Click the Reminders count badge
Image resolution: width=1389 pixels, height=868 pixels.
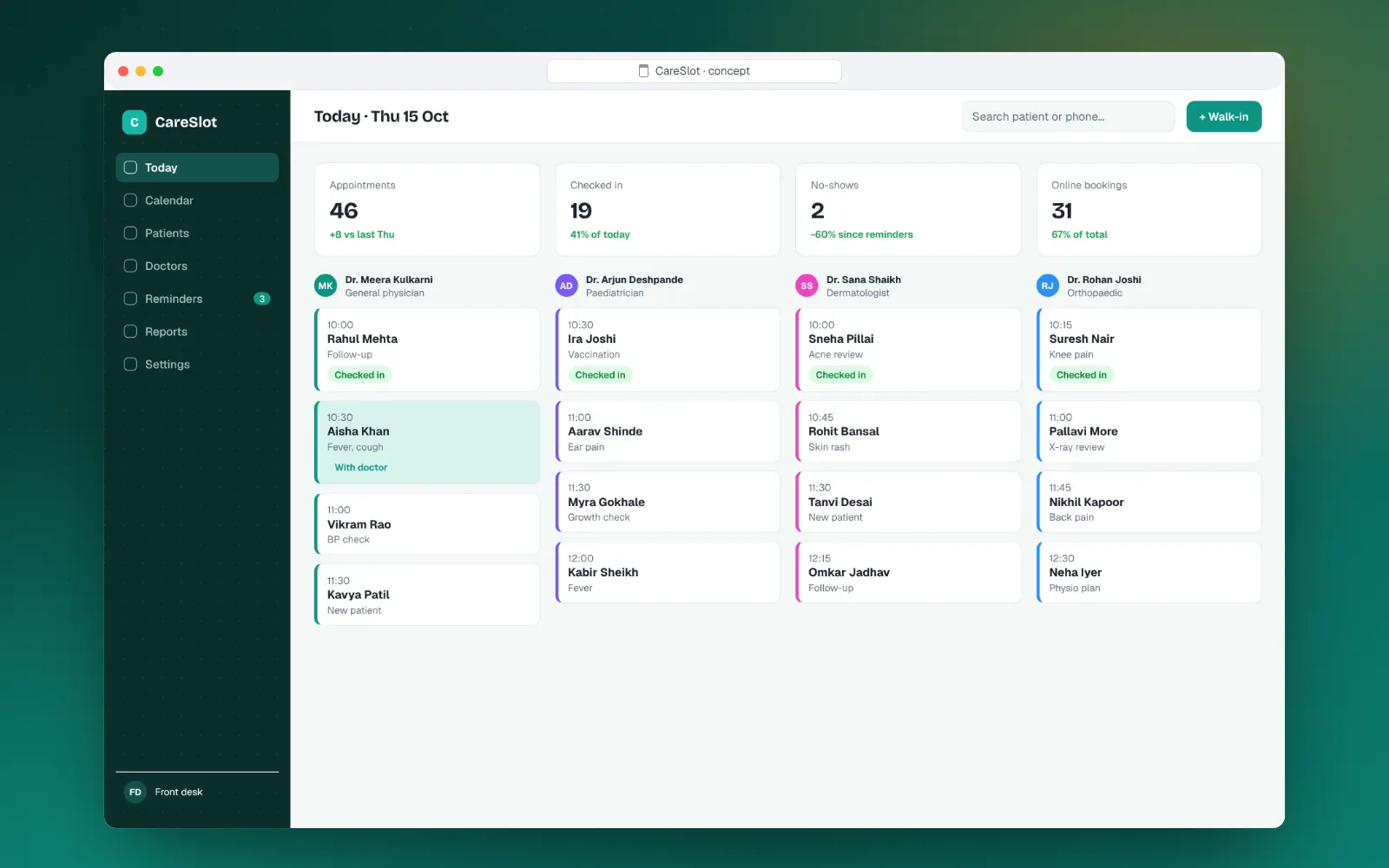tap(261, 299)
